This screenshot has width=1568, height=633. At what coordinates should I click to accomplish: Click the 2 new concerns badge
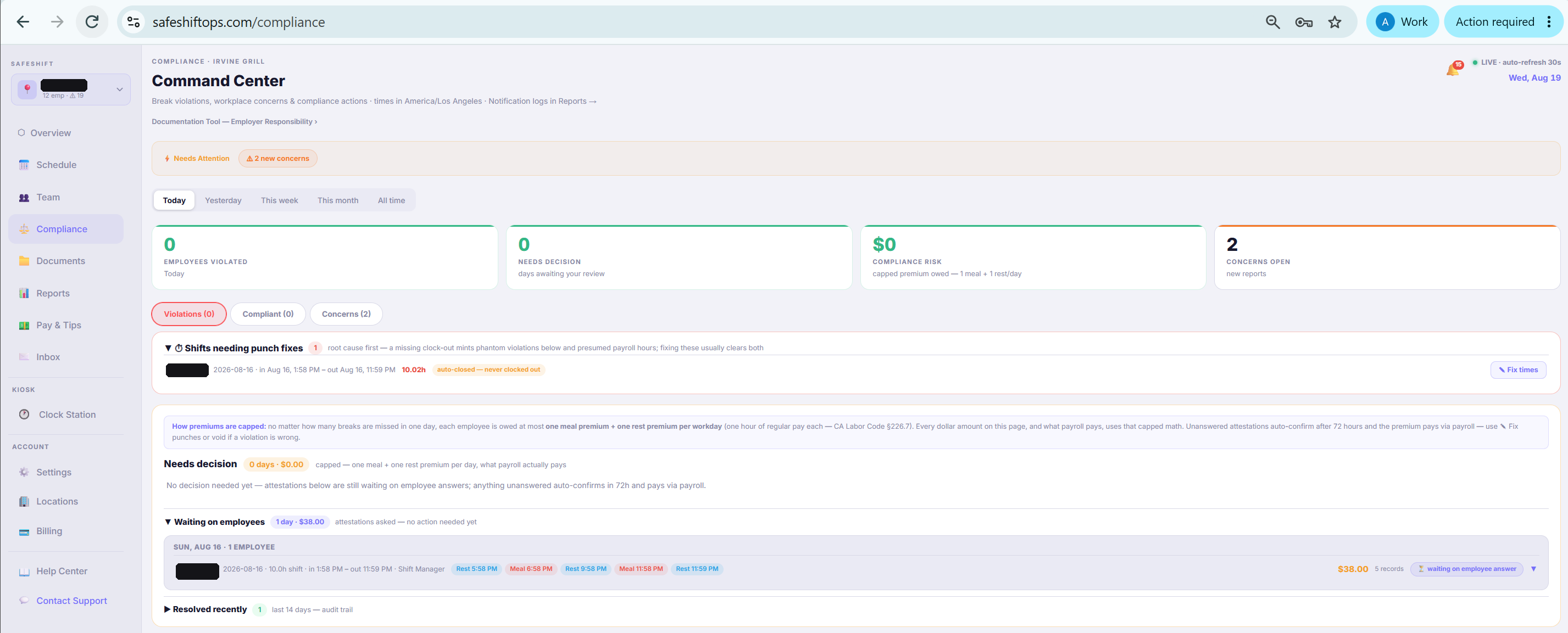[x=277, y=158]
